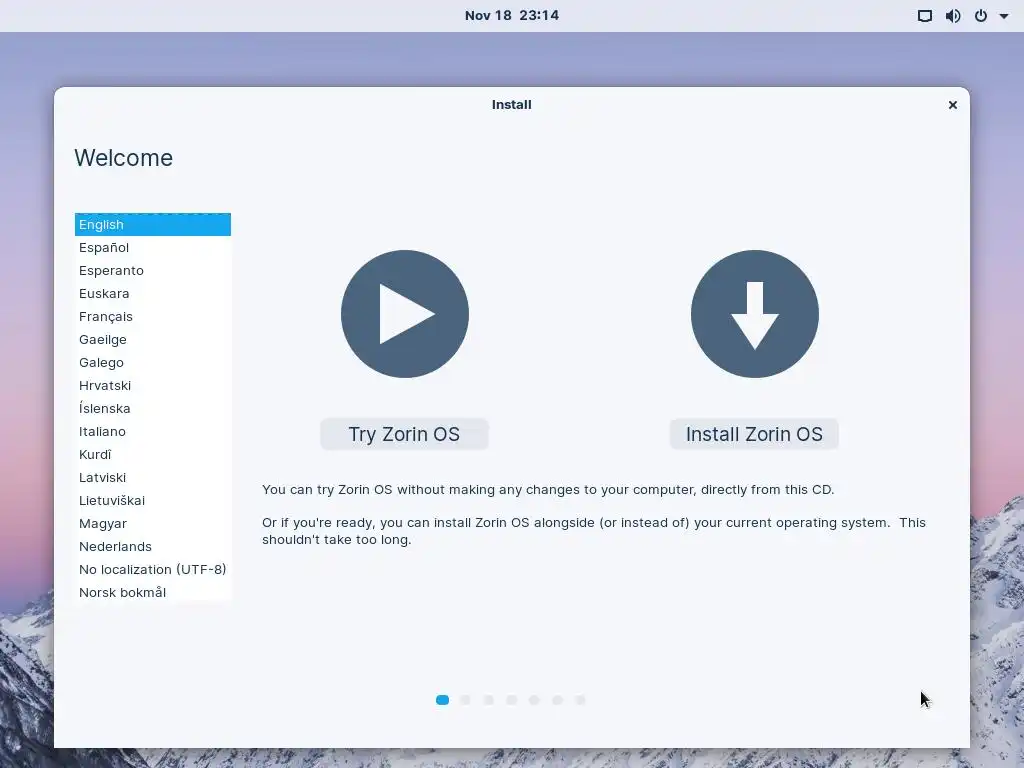This screenshot has width=1024, height=768.
Task: Pick Nederlands from the languages
Action: click(153, 547)
